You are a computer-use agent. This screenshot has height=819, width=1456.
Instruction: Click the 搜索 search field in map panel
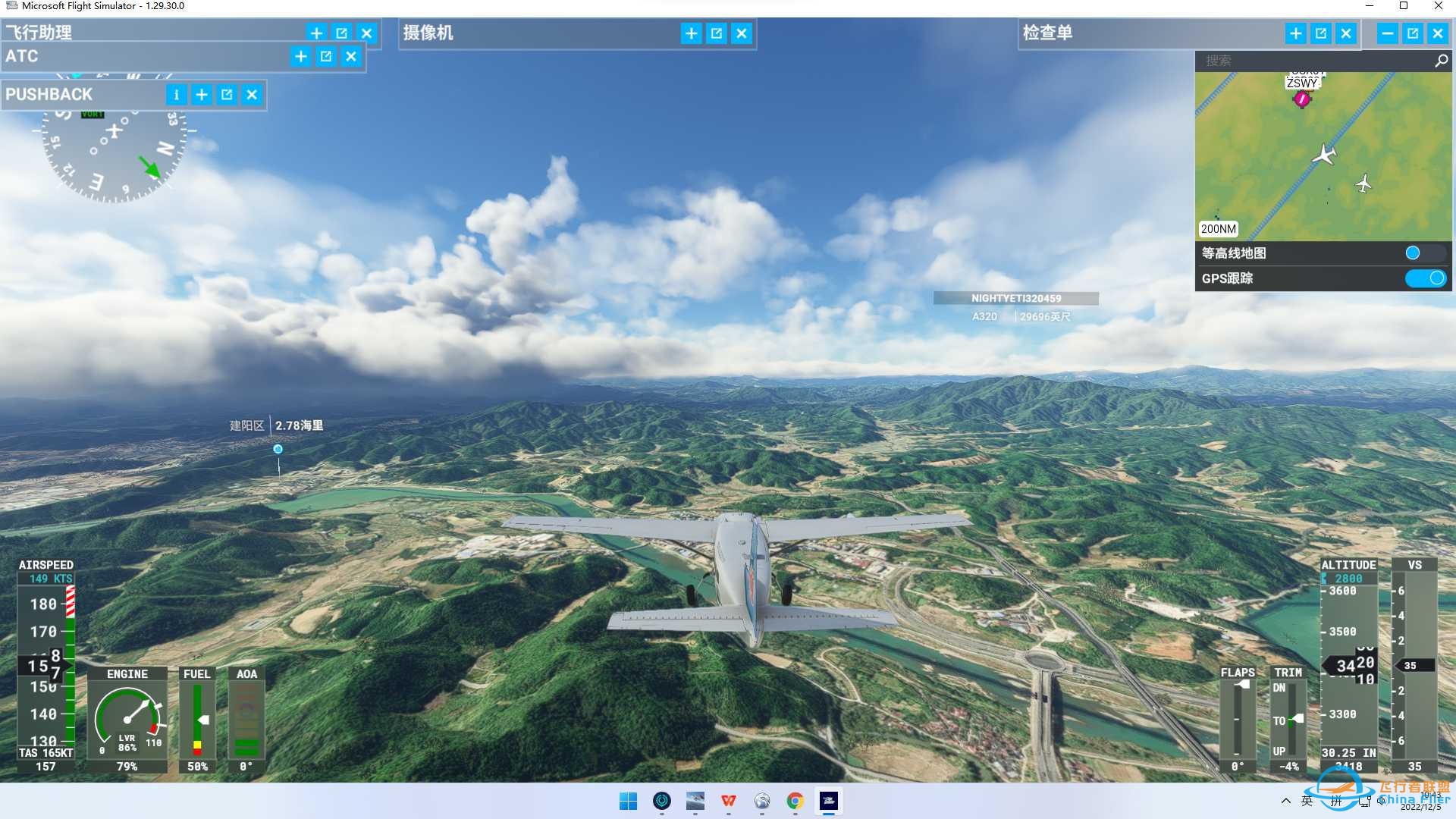1314,61
